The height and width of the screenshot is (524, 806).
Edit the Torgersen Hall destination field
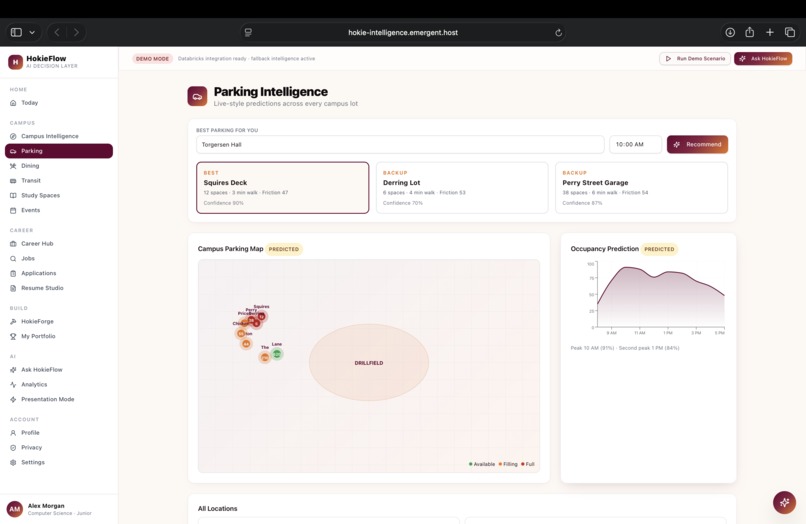(400, 144)
